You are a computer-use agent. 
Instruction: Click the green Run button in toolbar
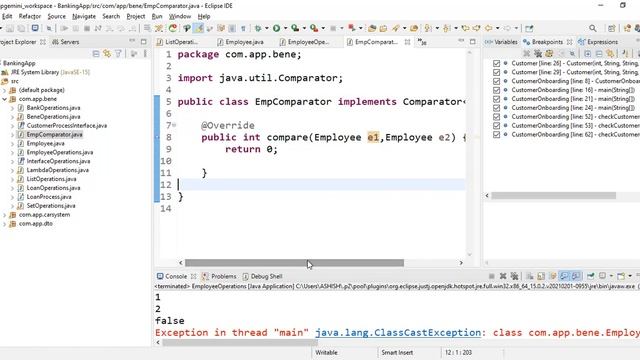point(276,28)
